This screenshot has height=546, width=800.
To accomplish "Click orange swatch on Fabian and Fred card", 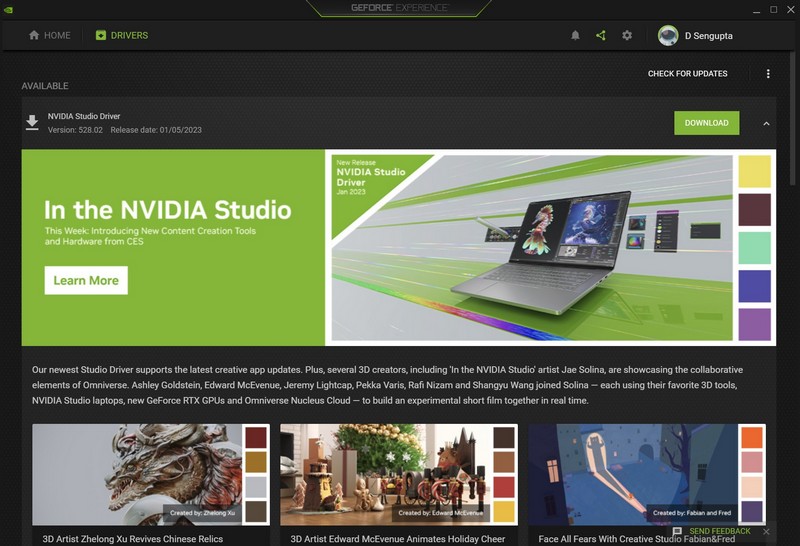I will point(752,437).
